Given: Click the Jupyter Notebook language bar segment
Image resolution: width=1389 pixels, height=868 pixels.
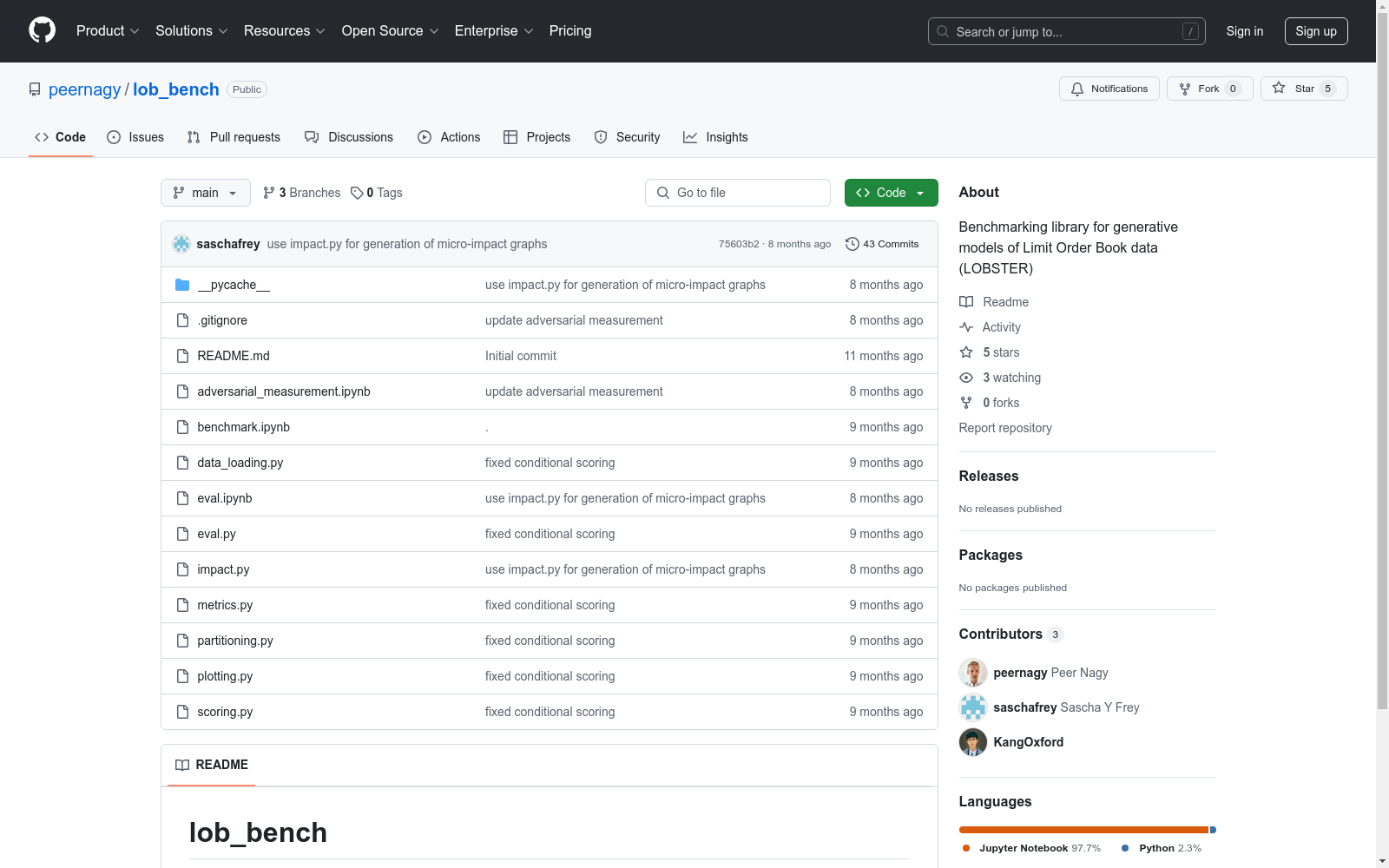Looking at the screenshot, I should (1083, 830).
